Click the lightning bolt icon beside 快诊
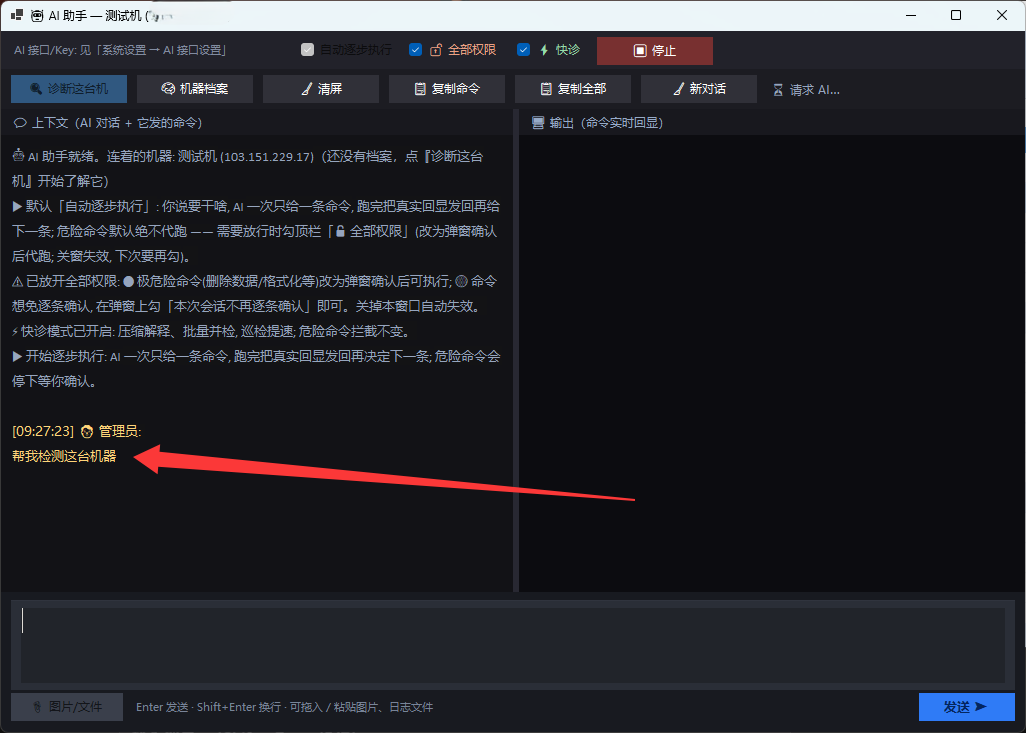Screen dimensions: 1026x733 coord(544,50)
